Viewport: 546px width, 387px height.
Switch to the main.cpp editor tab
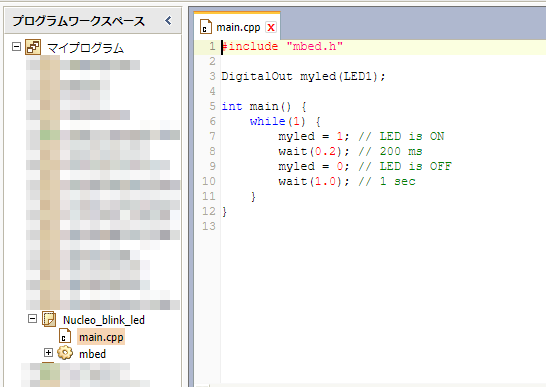click(238, 27)
